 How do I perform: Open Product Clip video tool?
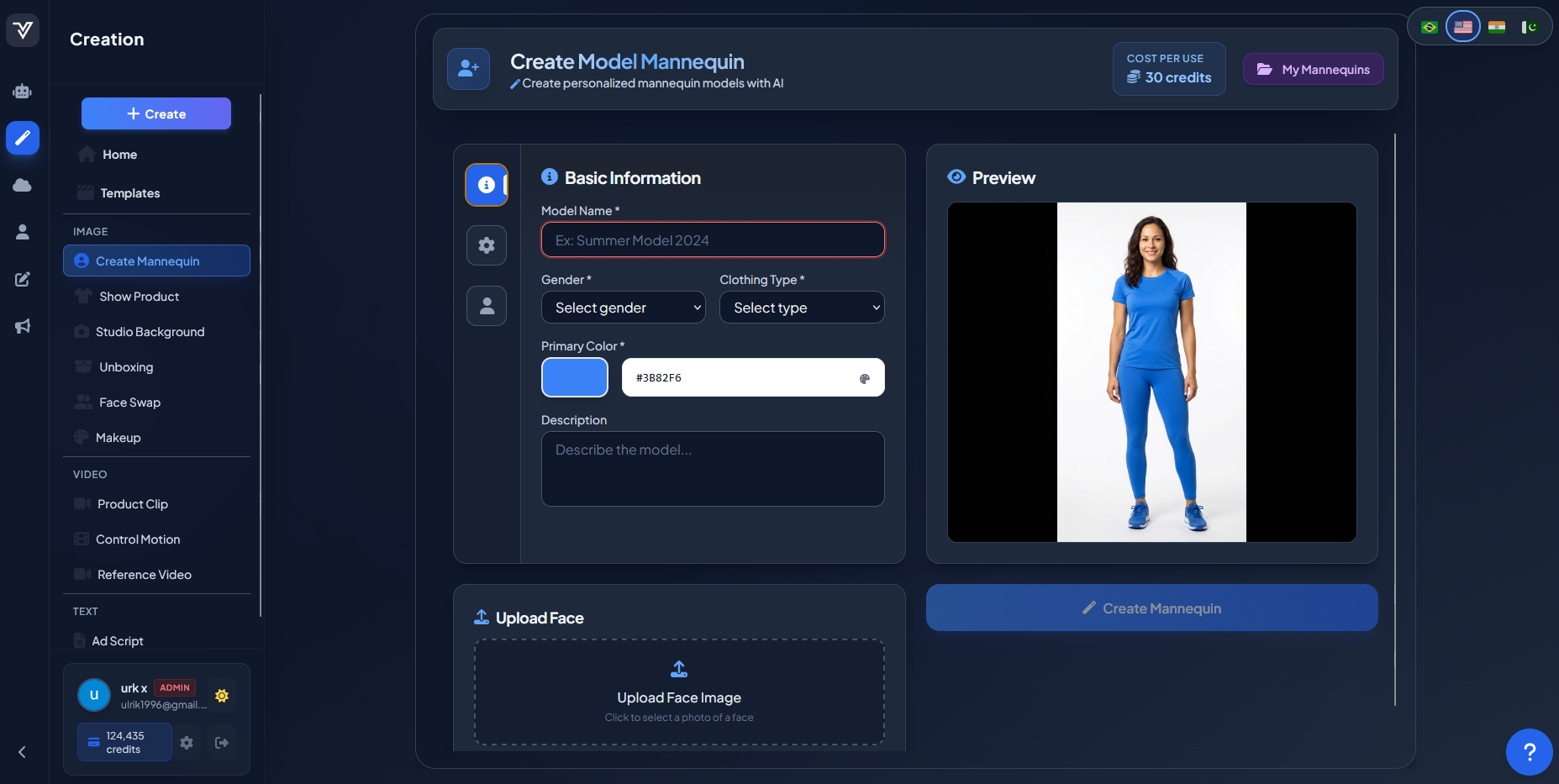[x=156, y=504]
